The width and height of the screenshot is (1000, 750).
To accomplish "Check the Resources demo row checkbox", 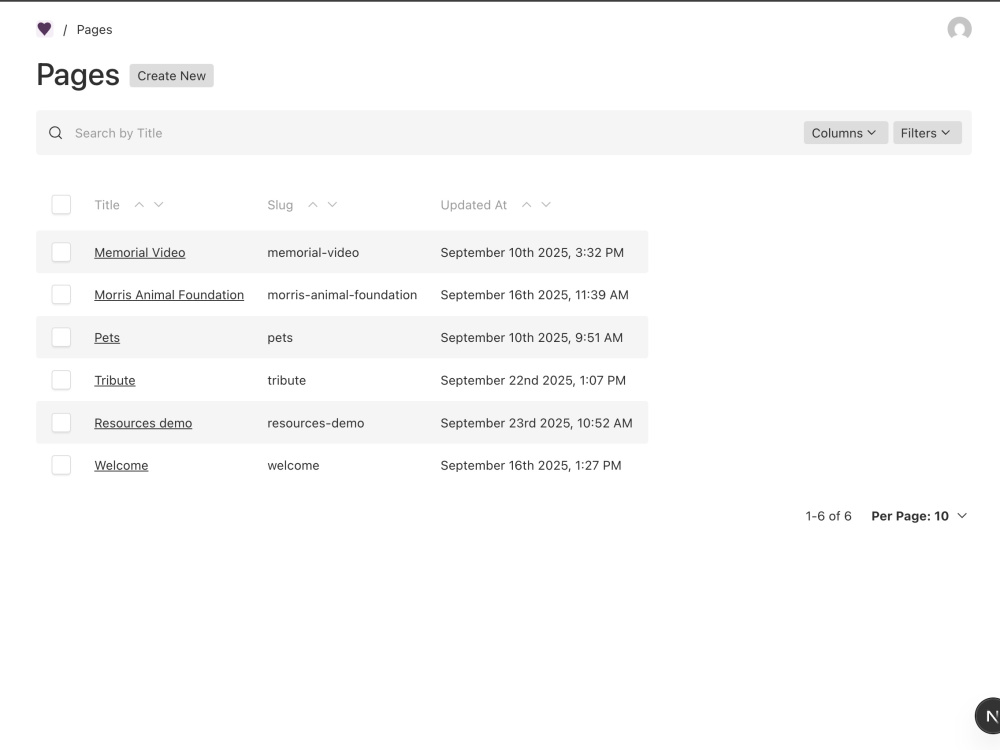I will point(61,423).
